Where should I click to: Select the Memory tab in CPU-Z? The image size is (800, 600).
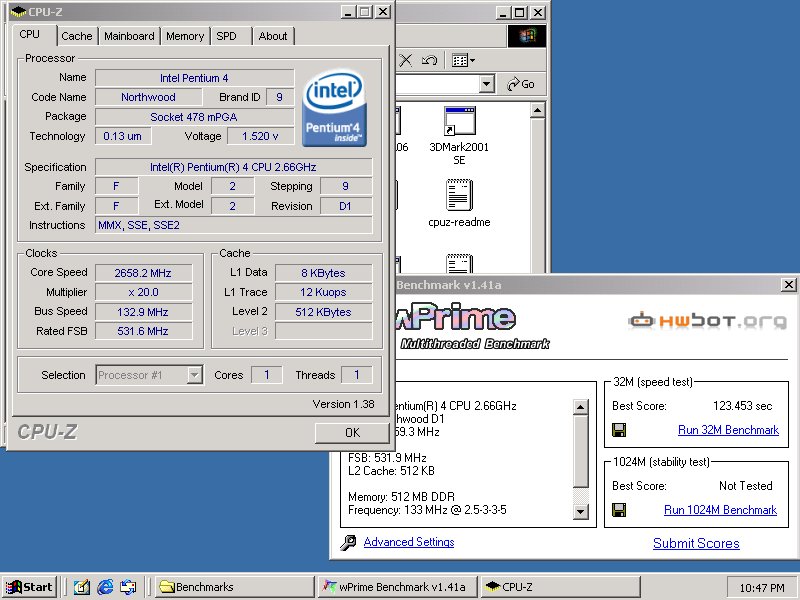[185, 36]
